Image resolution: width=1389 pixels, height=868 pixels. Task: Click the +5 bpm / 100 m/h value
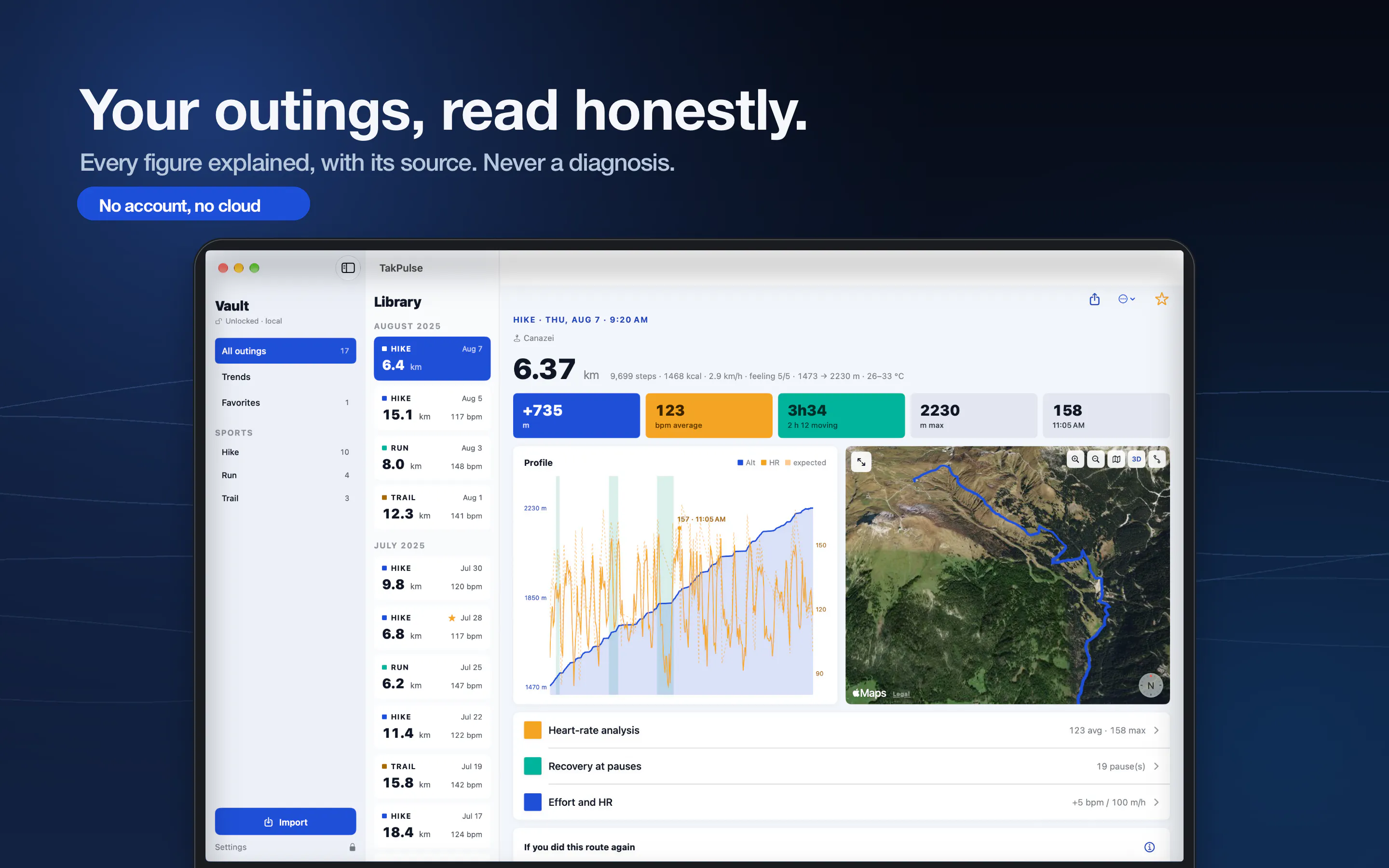pyautogui.click(x=1108, y=802)
